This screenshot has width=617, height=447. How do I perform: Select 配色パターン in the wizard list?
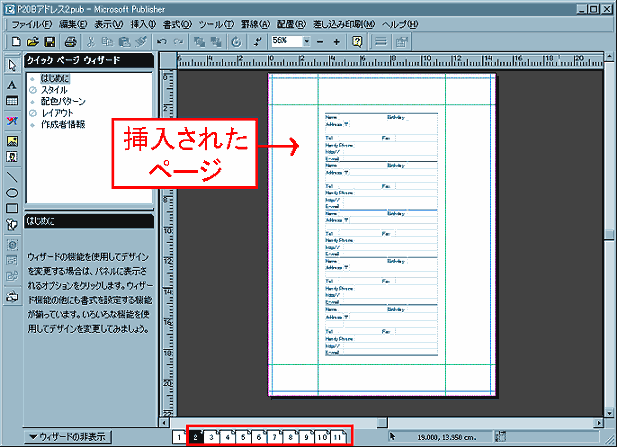pos(62,102)
